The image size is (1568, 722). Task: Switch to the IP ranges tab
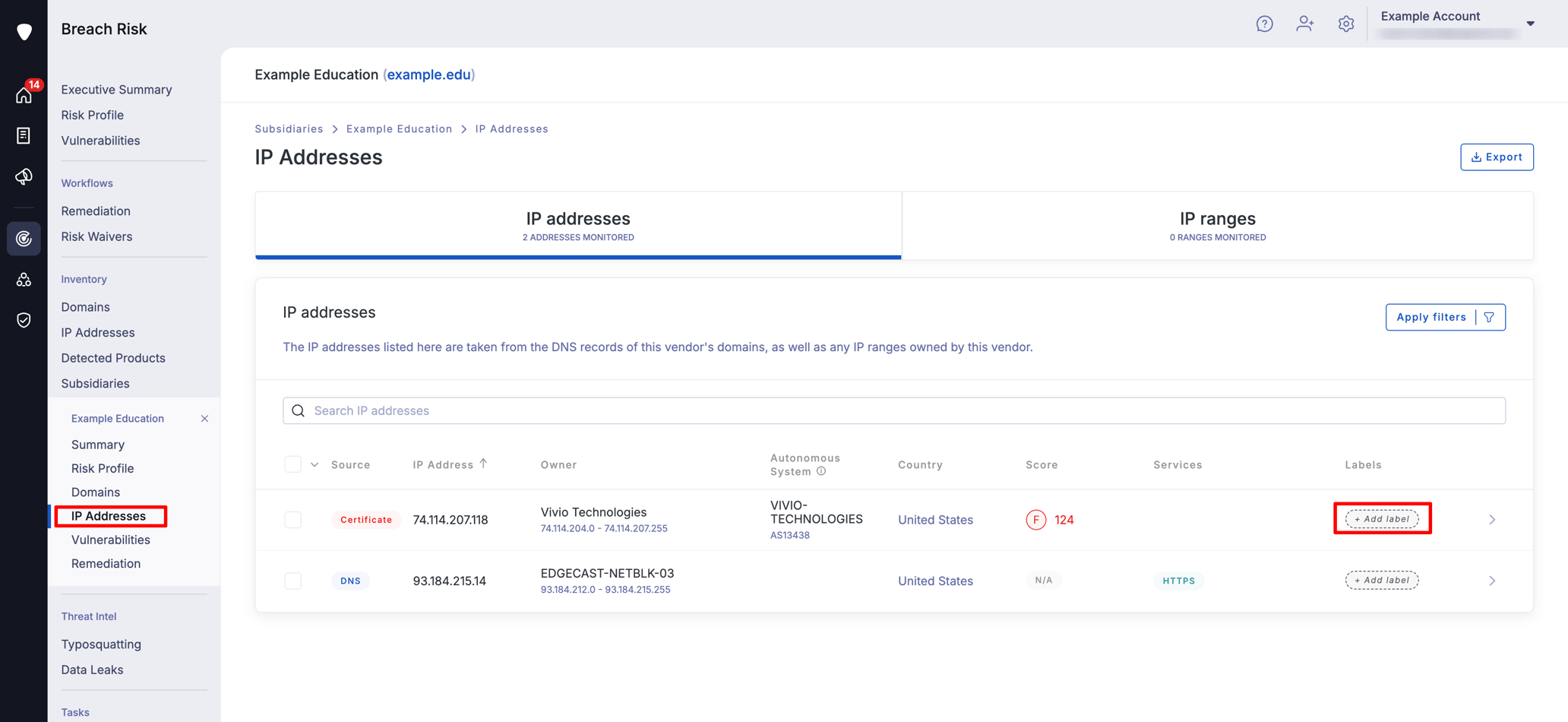1217,226
